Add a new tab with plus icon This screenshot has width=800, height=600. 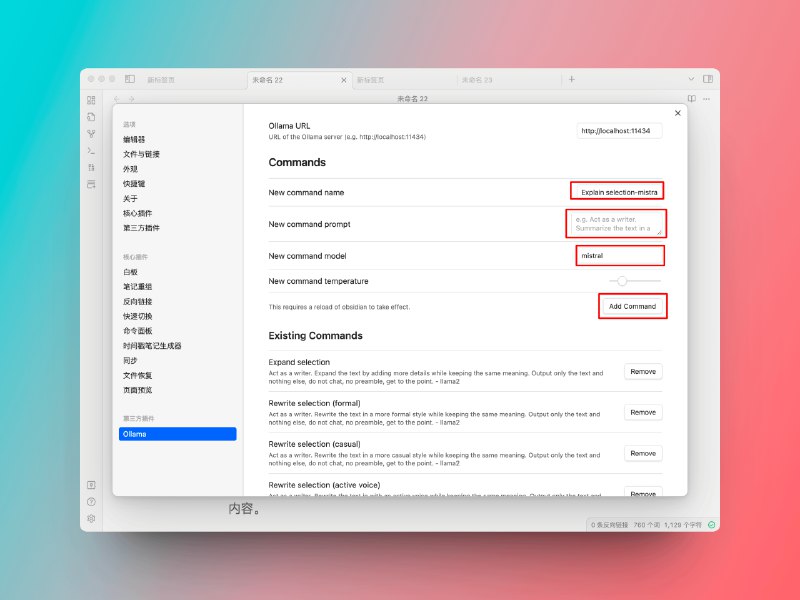click(x=572, y=79)
